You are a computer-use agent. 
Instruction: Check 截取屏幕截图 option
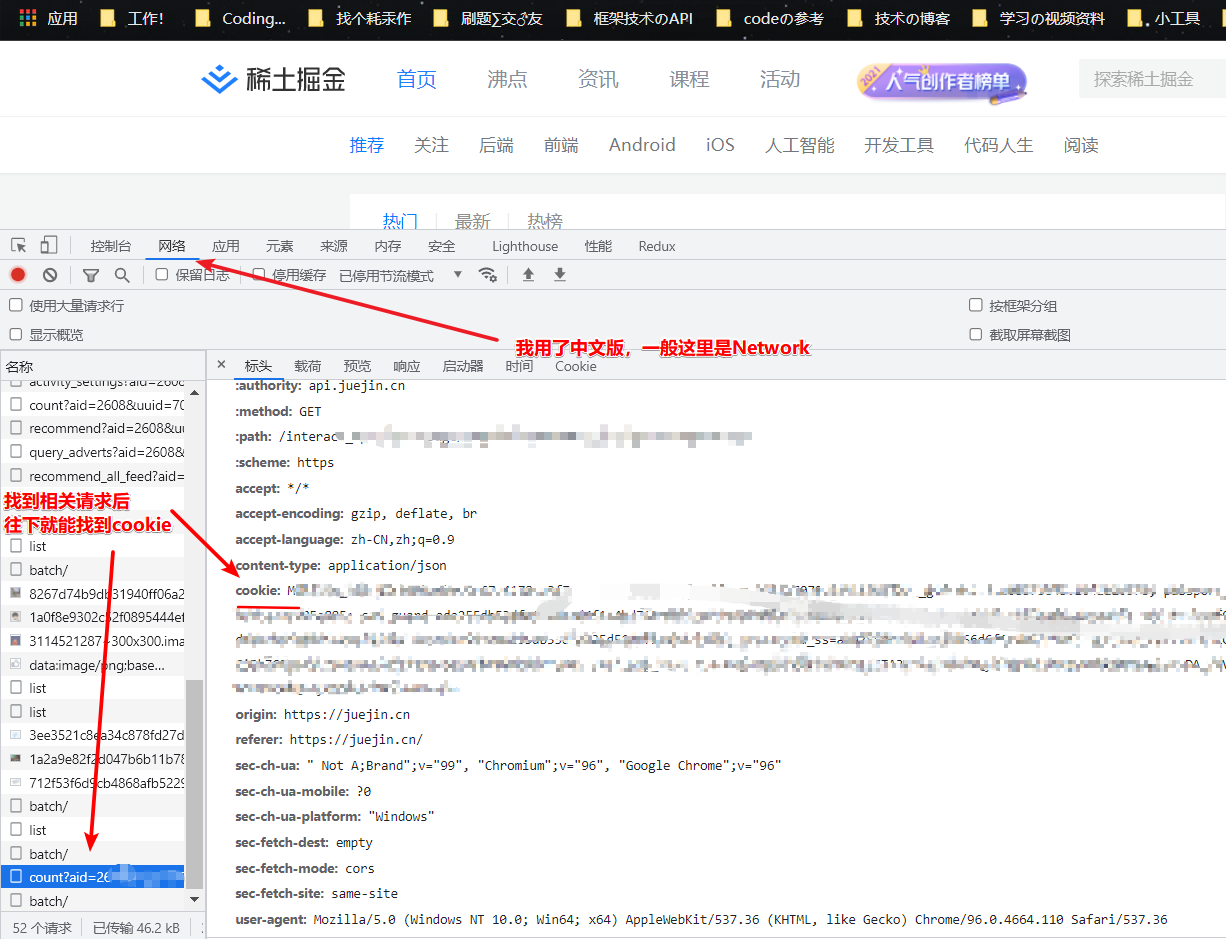pyautogui.click(x=976, y=334)
